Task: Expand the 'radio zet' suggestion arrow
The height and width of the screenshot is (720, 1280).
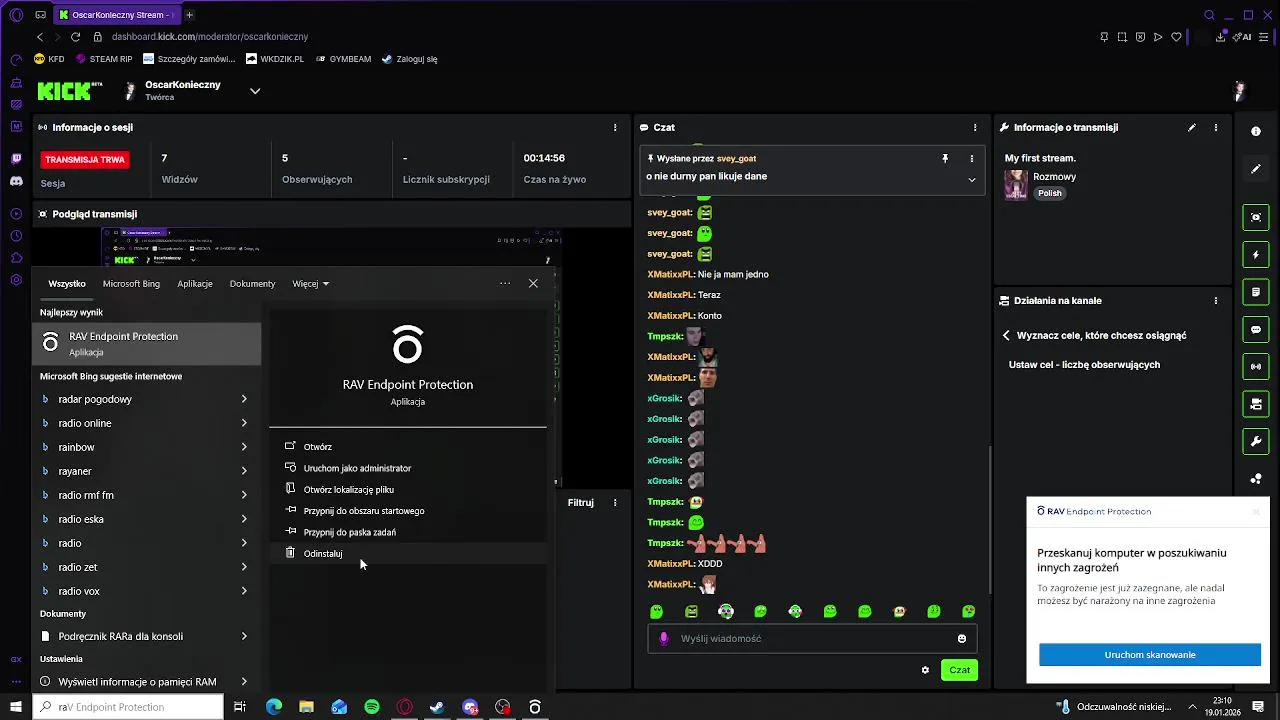Action: point(244,567)
